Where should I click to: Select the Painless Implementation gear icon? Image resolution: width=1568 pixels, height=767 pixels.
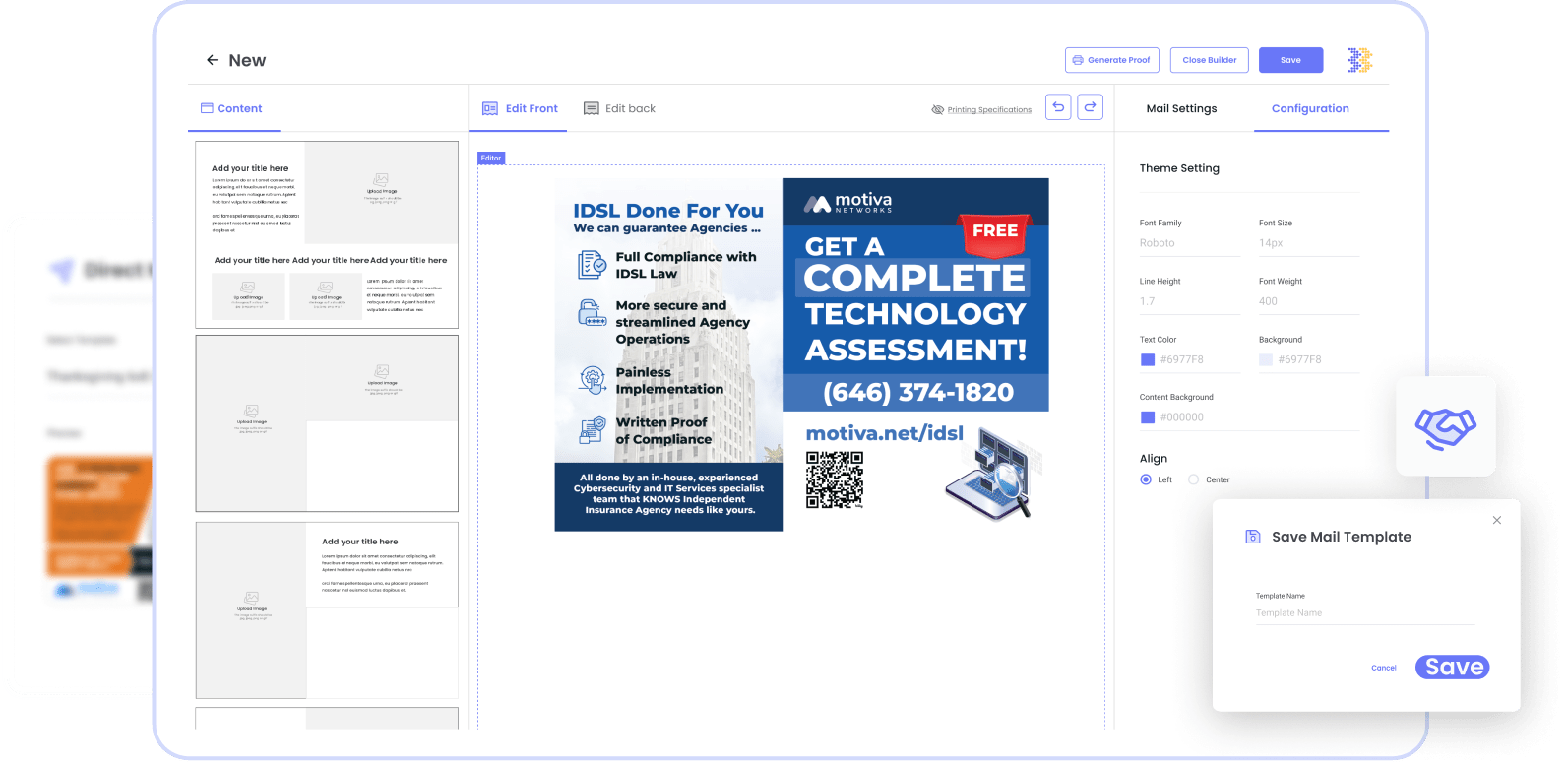(x=593, y=379)
